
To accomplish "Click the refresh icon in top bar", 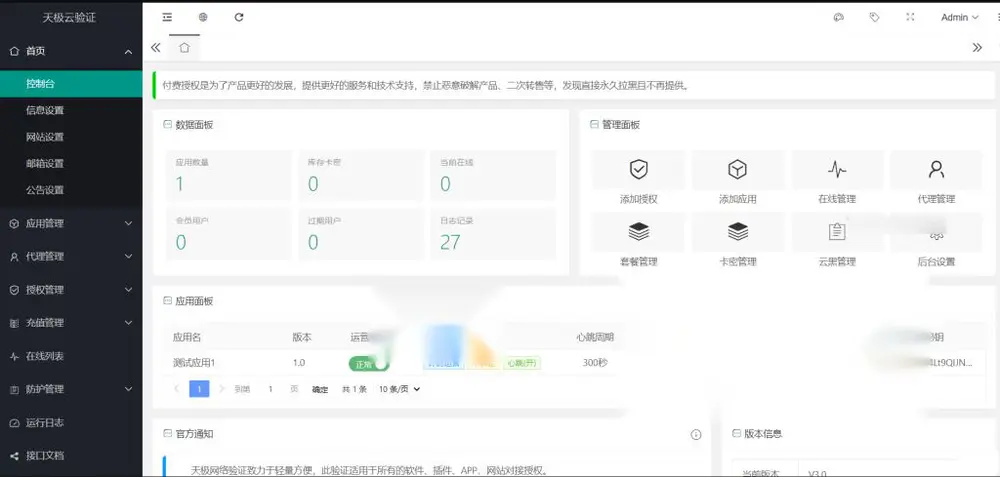I will pos(239,17).
